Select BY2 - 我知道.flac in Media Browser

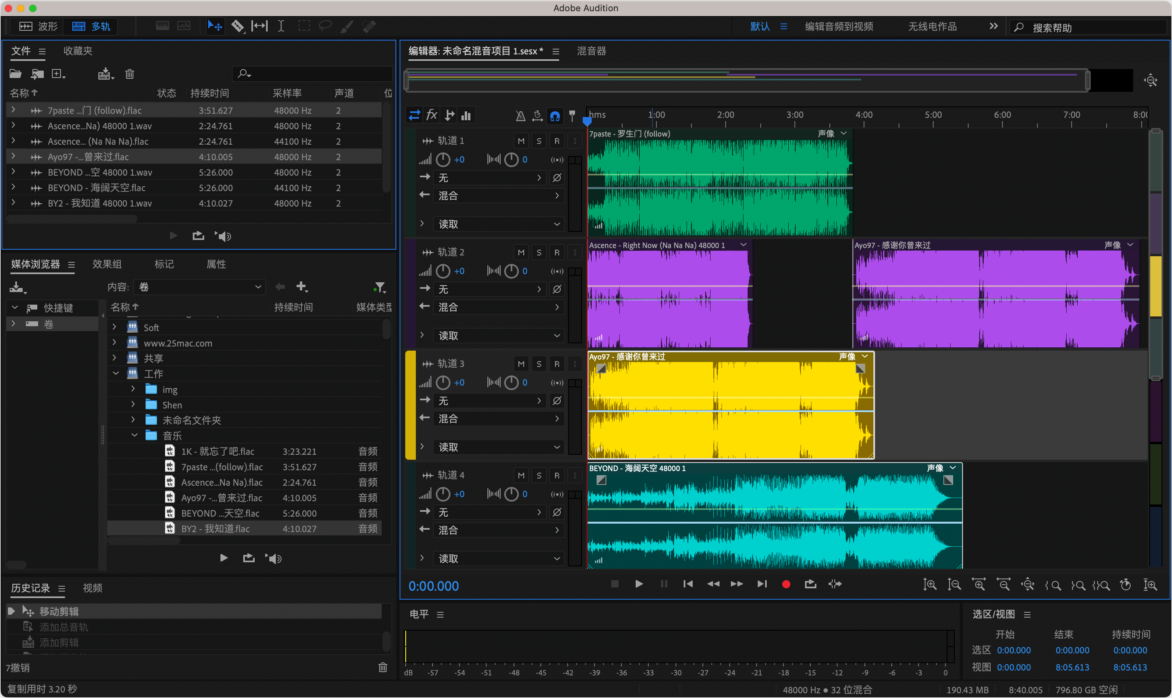(244, 528)
